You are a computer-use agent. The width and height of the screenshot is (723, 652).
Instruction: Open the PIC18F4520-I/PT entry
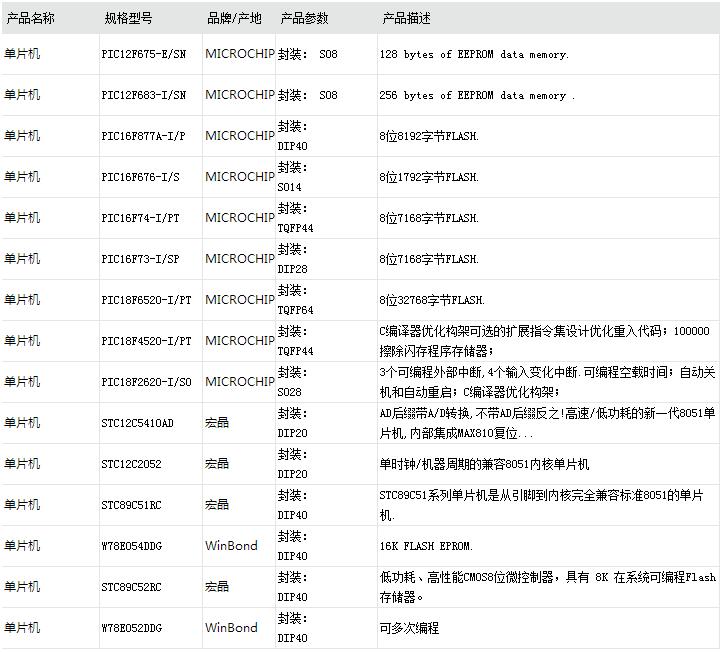tap(146, 341)
